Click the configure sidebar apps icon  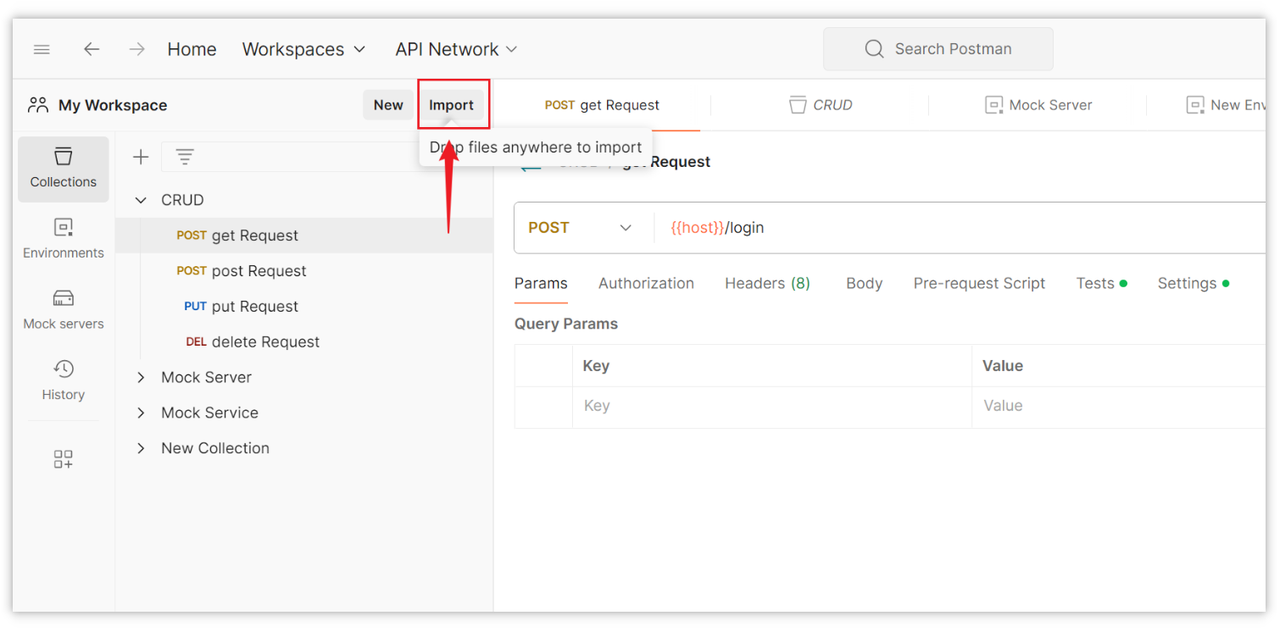click(x=63, y=459)
